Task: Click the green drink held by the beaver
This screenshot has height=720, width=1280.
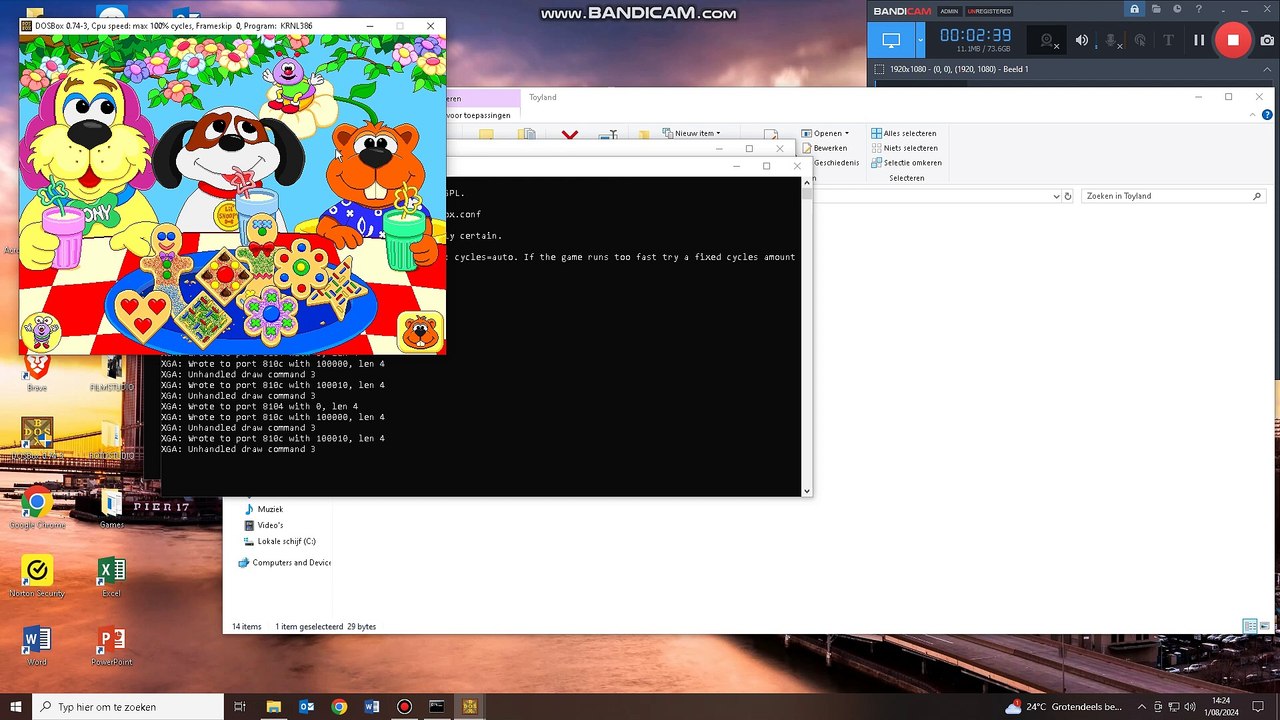Action: 405,240
